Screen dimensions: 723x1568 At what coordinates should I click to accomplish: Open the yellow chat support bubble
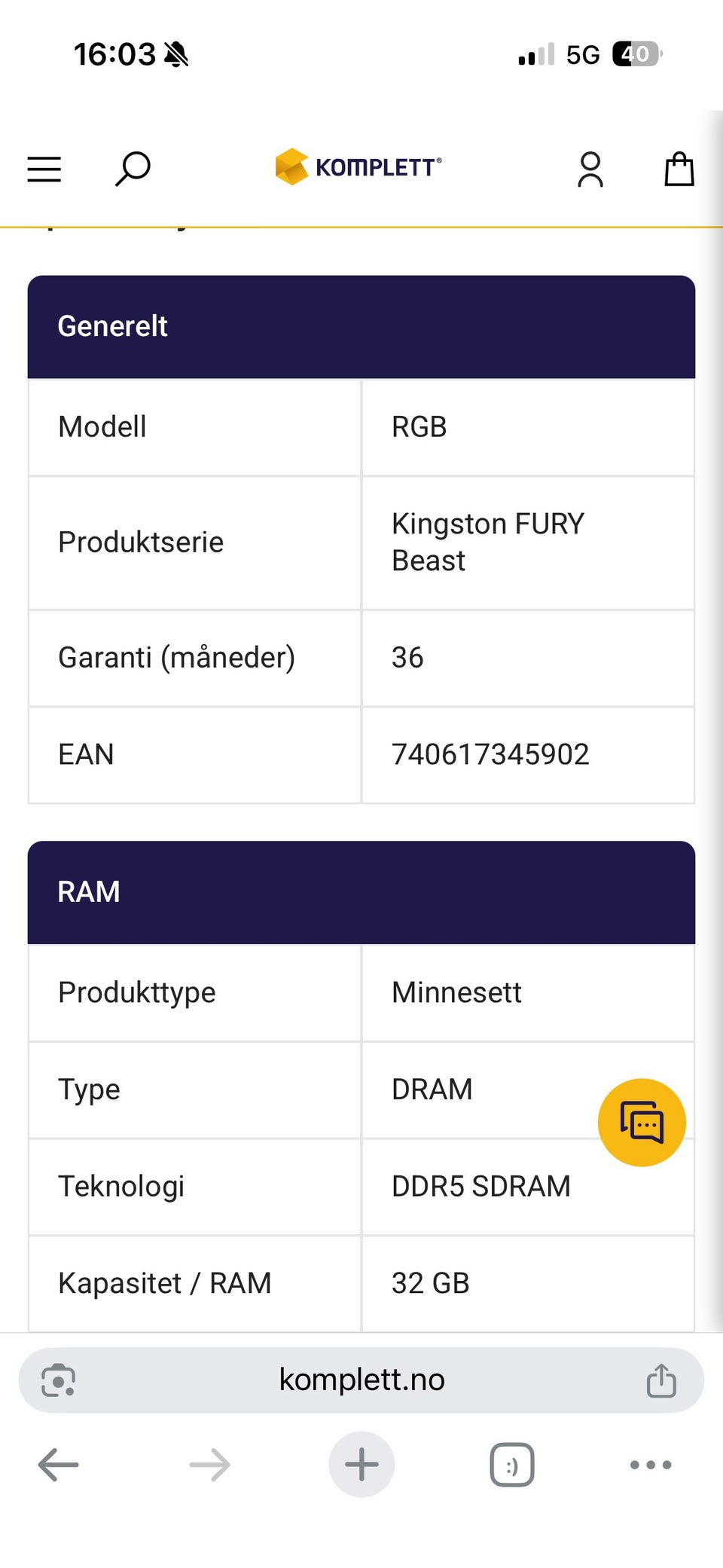(x=642, y=1122)
